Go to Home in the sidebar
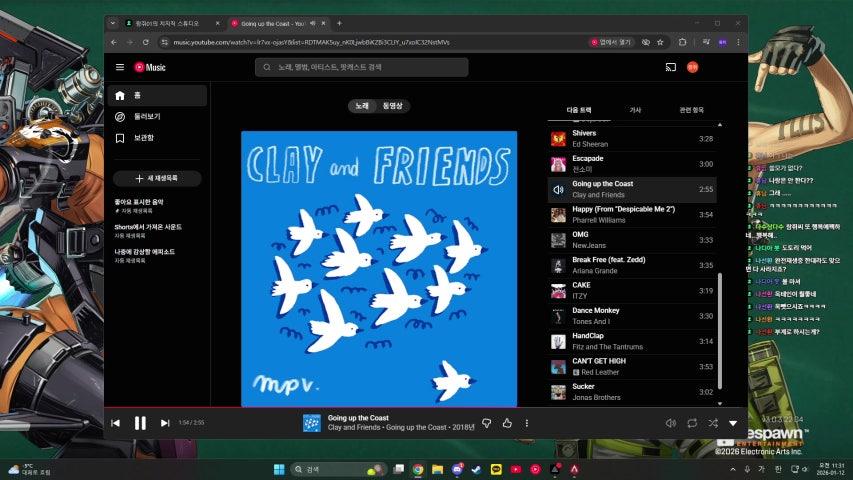The height and width of the screenshot is (480, 853). [x=157, y=95]
